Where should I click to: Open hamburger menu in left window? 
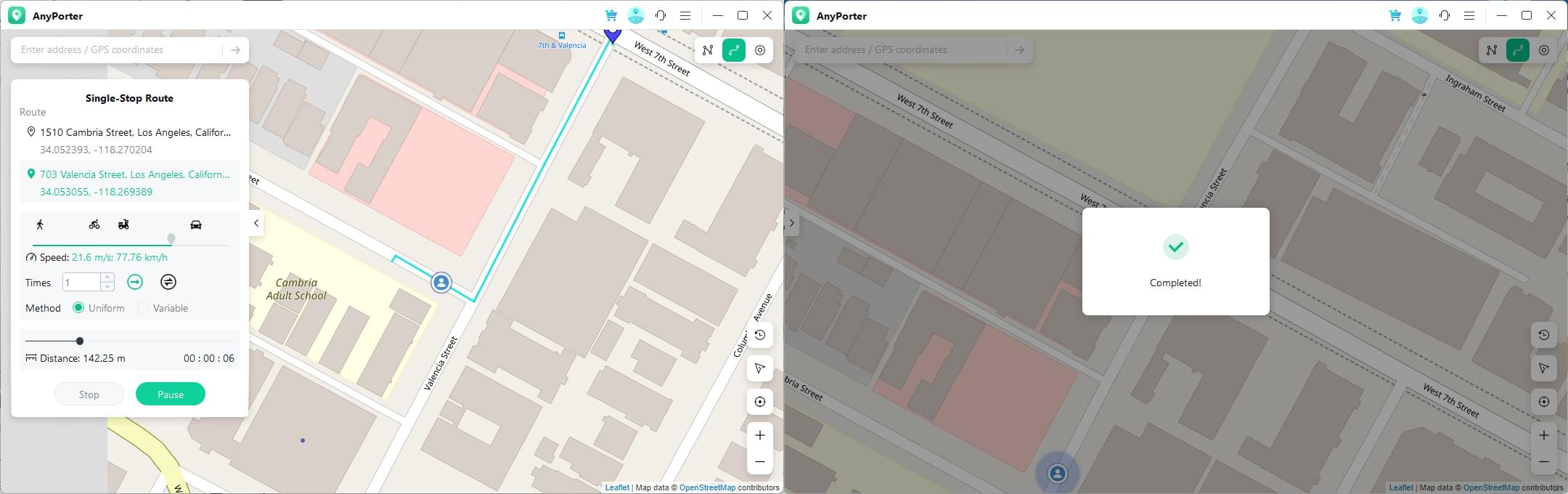tap(685, 15)
